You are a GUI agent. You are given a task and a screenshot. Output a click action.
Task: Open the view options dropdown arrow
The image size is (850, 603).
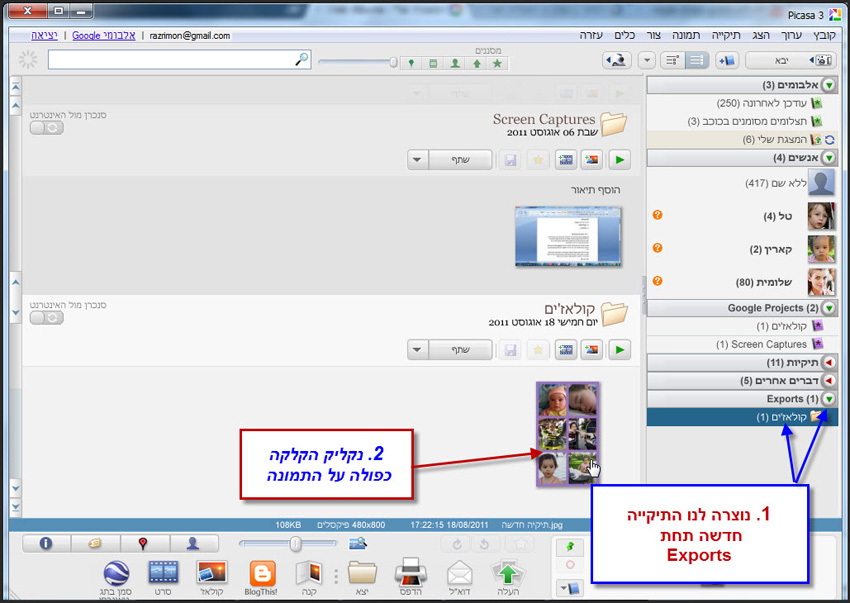(x=647, y=60)
